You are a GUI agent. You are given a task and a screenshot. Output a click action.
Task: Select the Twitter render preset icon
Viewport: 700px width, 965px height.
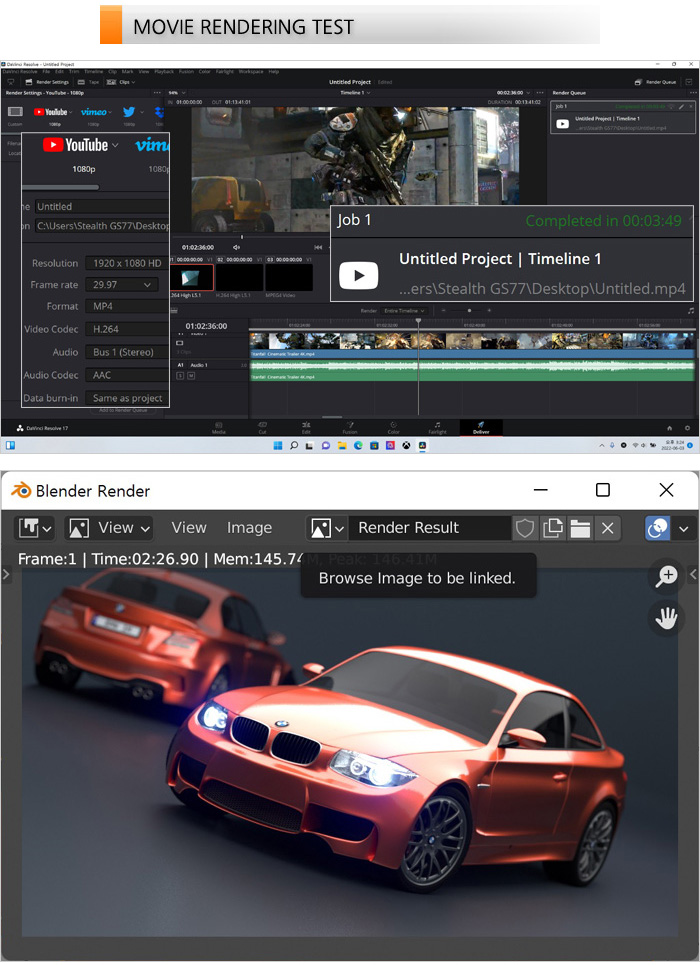[x=129, y=112]
